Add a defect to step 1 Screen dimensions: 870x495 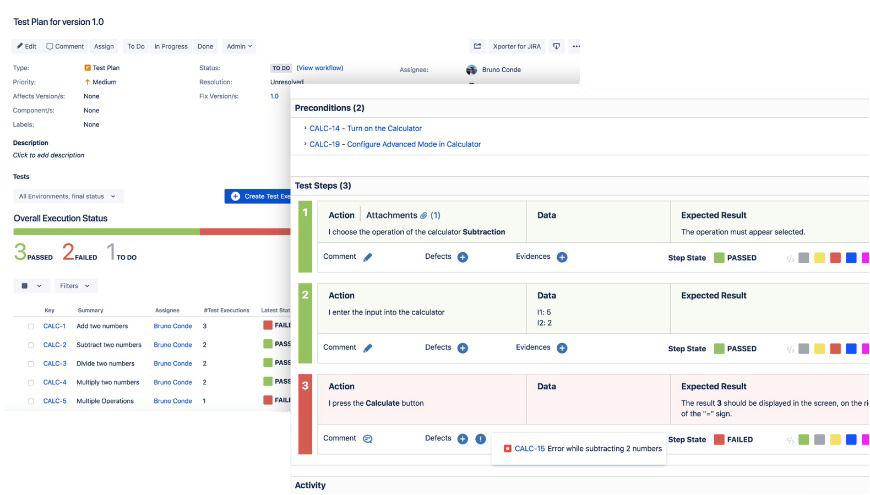pos(462,257)
